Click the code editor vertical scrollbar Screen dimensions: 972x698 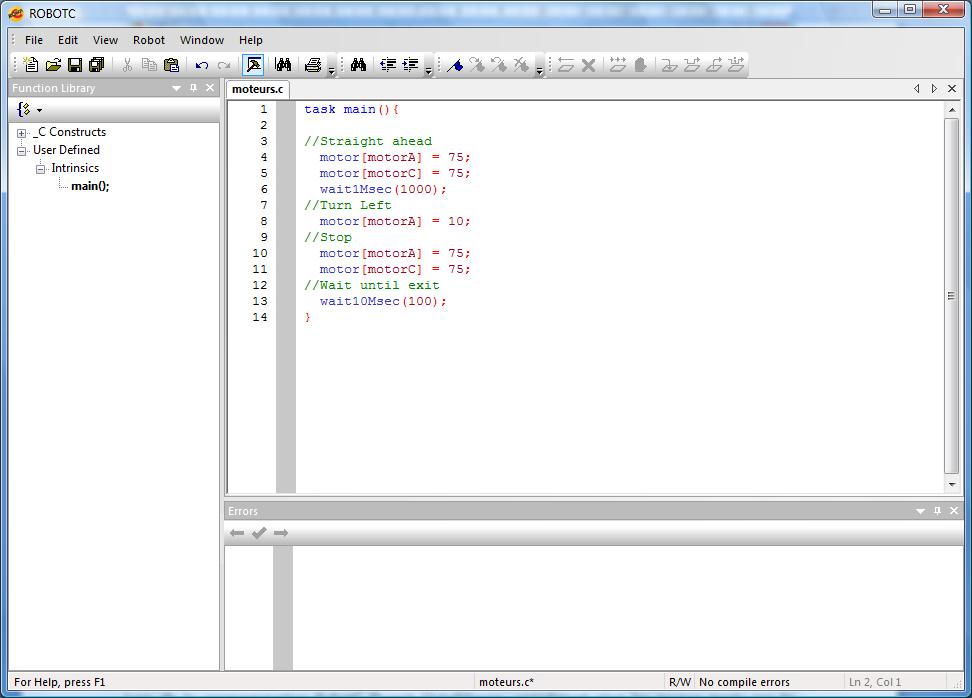coord(951,296)
